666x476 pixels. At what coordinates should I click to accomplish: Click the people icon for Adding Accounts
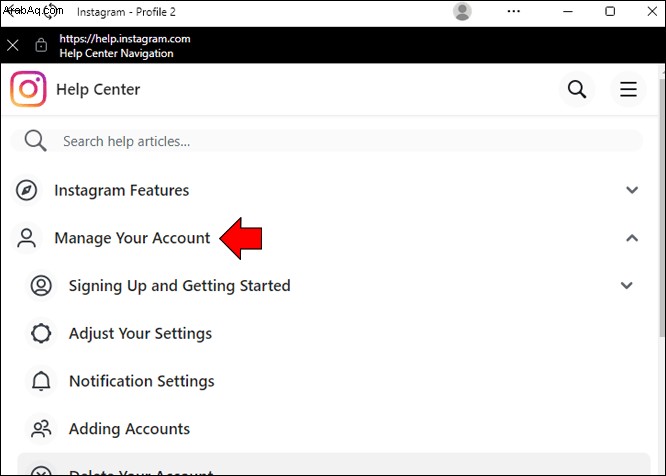pyautogui.click(x=41, y=429)
